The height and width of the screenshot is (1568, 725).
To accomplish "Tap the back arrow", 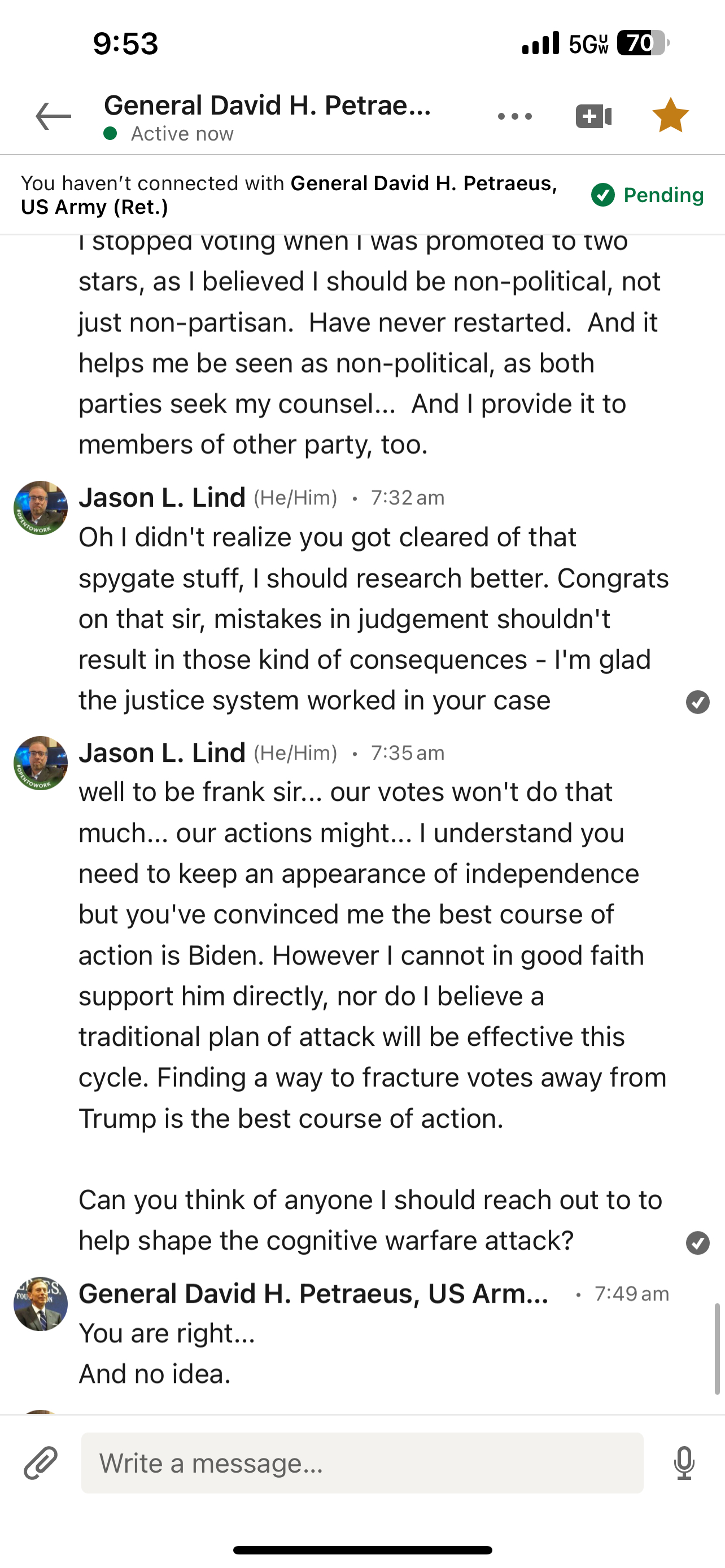I will 54,116.
